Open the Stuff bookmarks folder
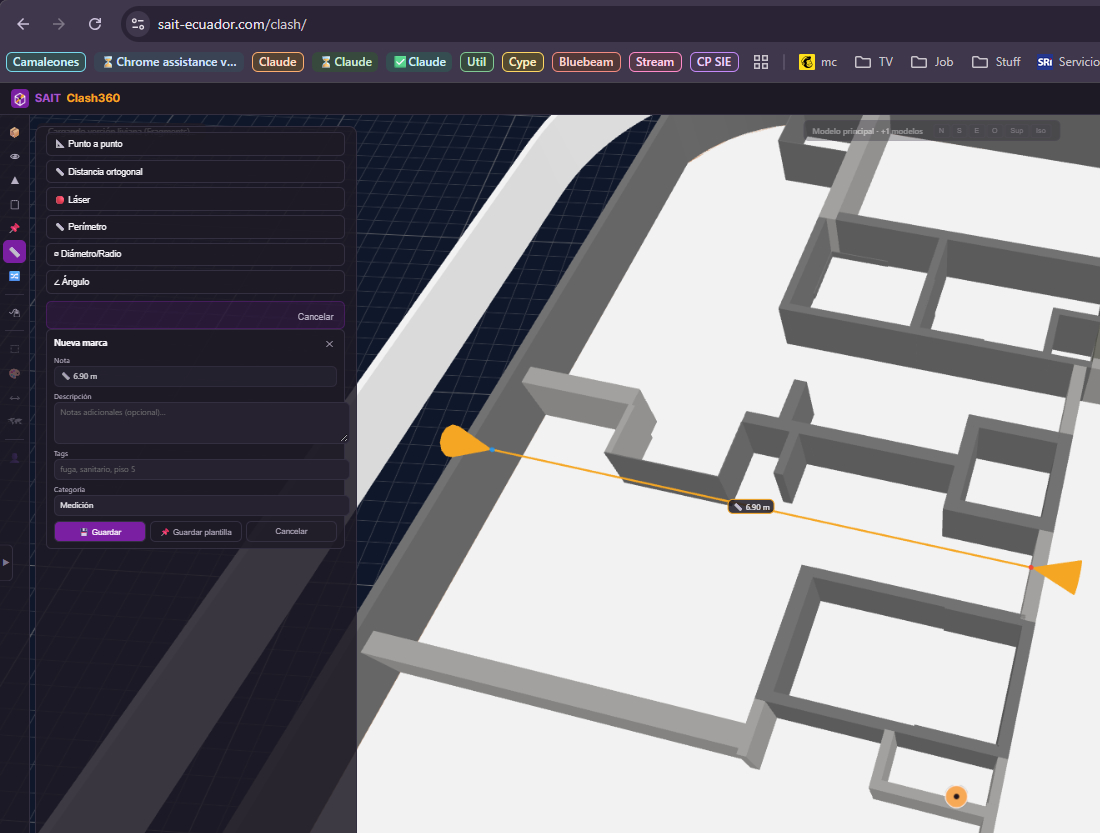 996,62
